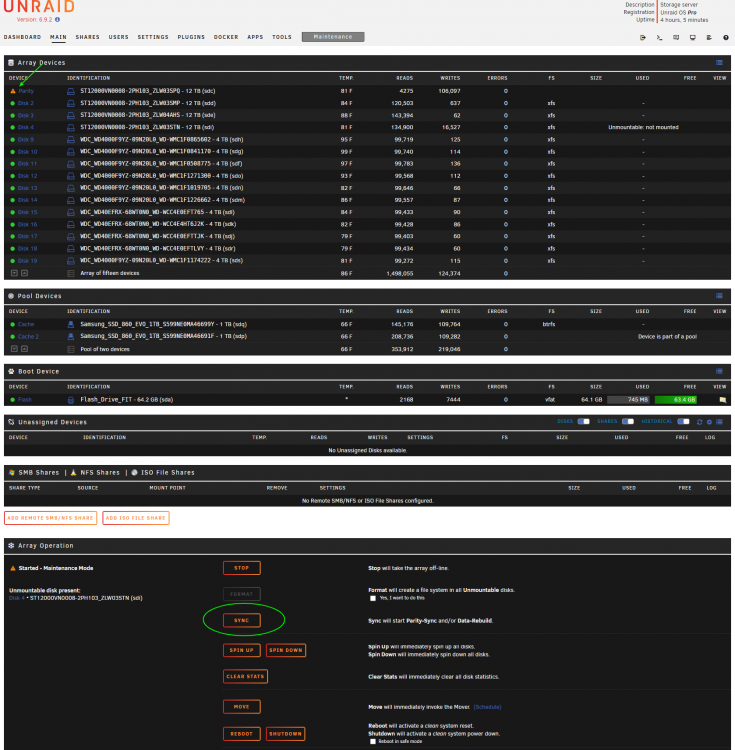Screen dimensions: 735x750
Task: Click the Shutdown button
Action: pos(285,734)
